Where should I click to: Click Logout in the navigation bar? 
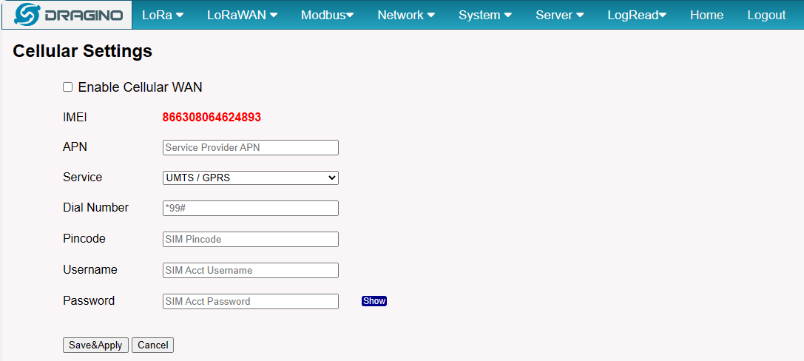tap(766, 15)
